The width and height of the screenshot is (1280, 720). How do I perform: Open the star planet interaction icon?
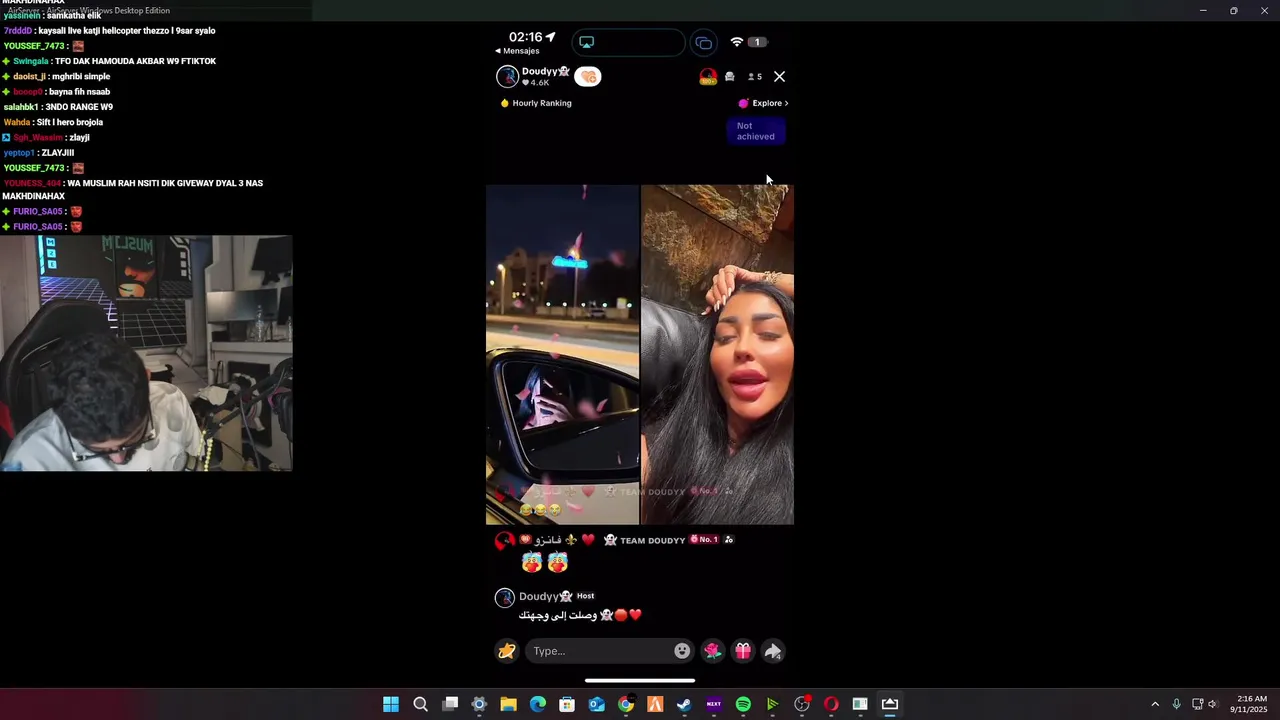(x=507, y=651)
